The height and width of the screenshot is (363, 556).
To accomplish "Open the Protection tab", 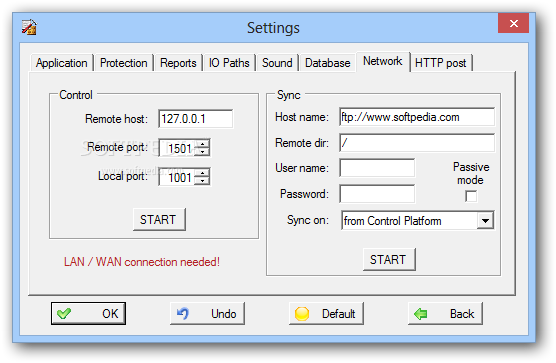I will point(123,63).
